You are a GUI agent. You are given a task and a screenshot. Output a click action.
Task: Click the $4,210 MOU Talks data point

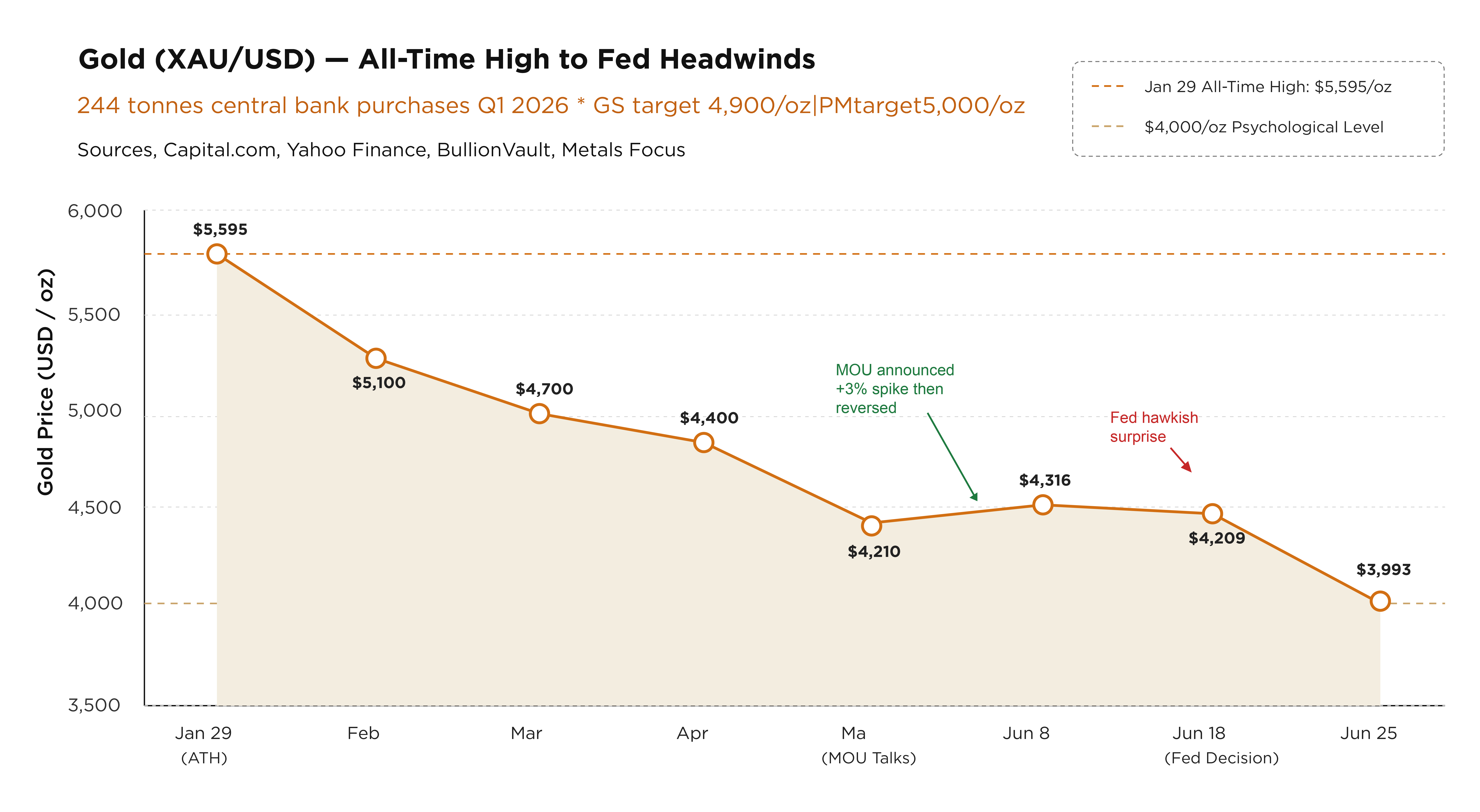click(871, 525)
